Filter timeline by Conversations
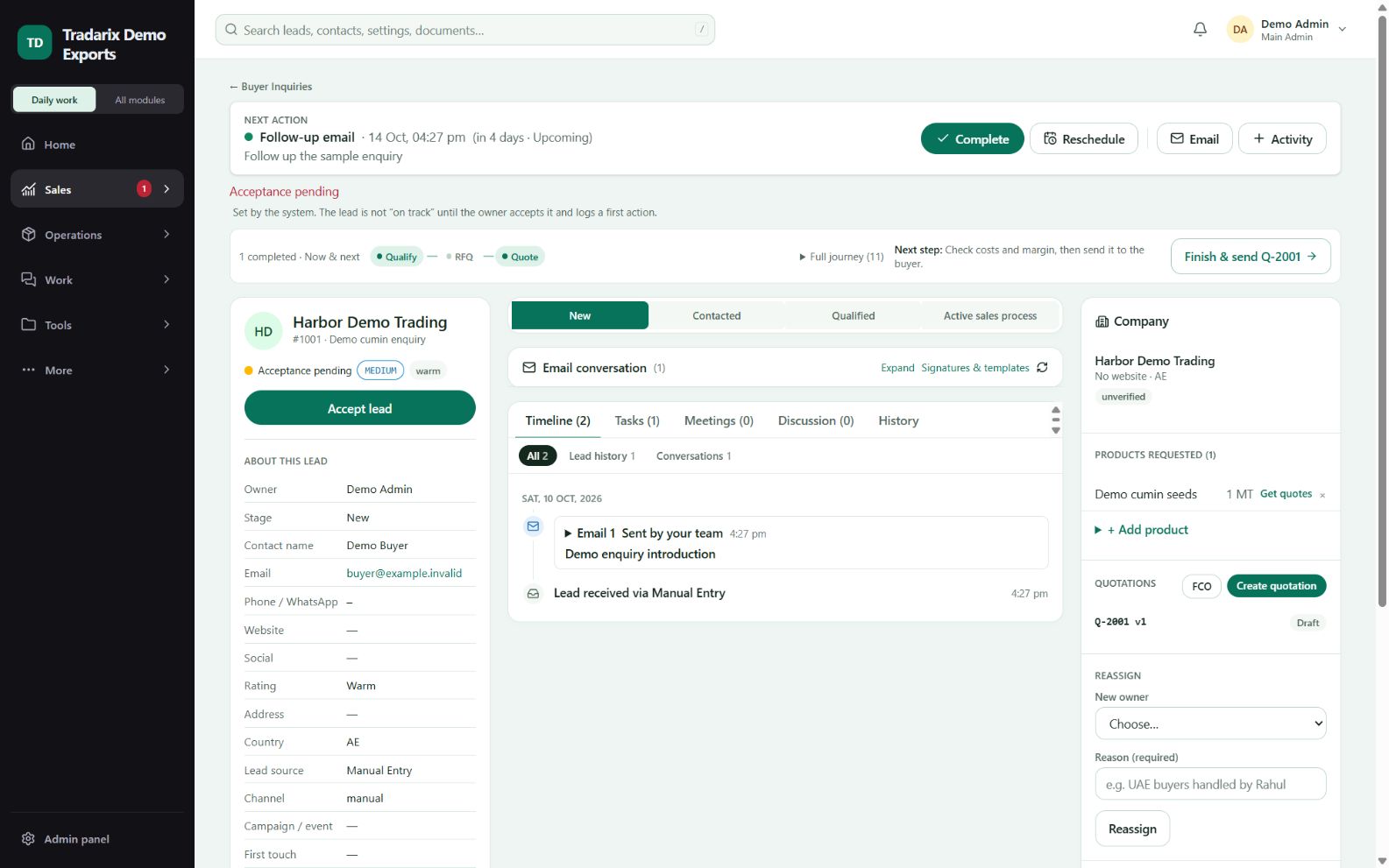Screen dimensions: 1389x868 pos(693,455)
